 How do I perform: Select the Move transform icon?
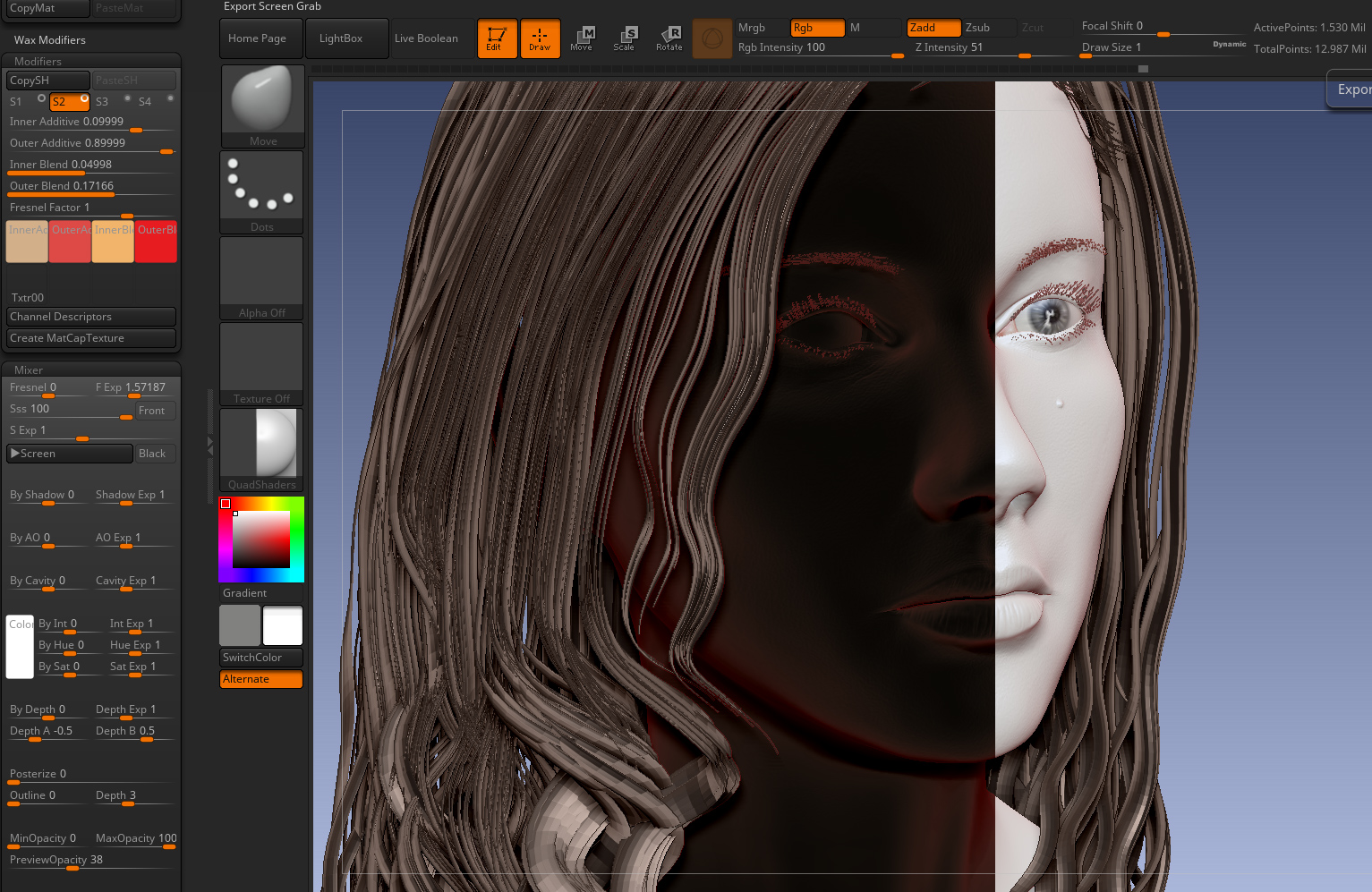(583, 38)
